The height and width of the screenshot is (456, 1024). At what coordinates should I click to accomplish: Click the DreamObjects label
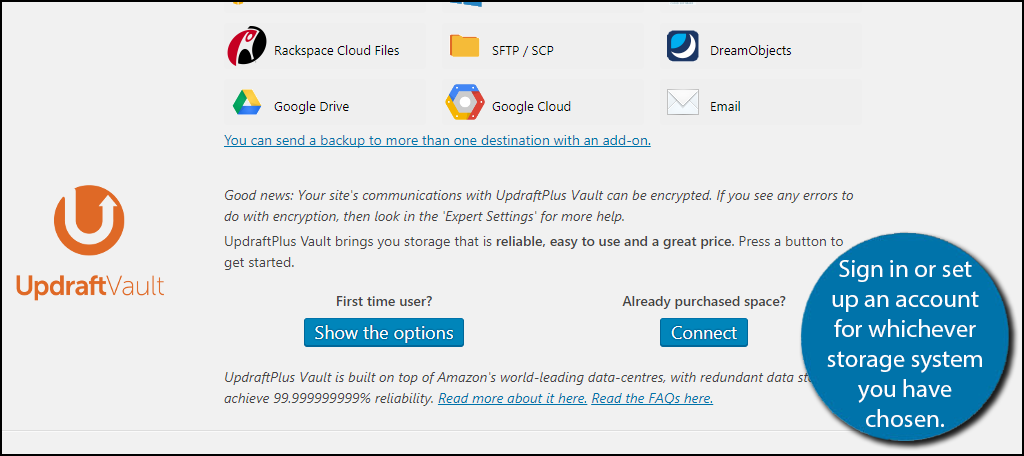[x=750, y=50]
